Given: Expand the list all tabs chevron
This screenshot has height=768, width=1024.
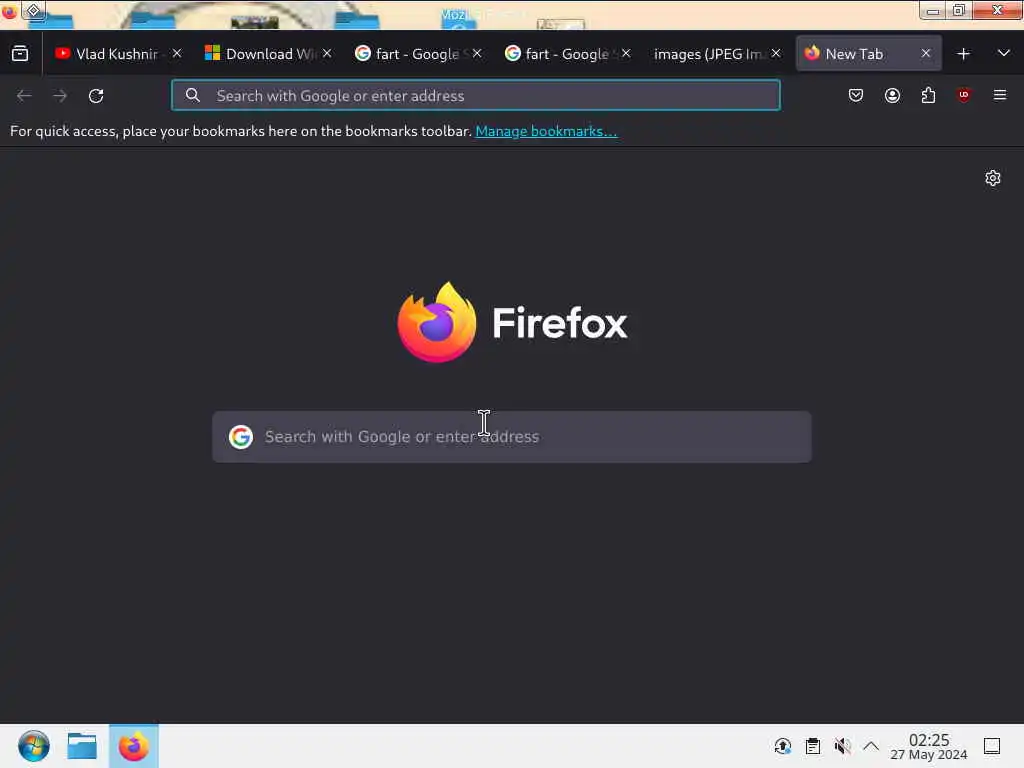Looking at the screenshot, I should point(1004,54).
